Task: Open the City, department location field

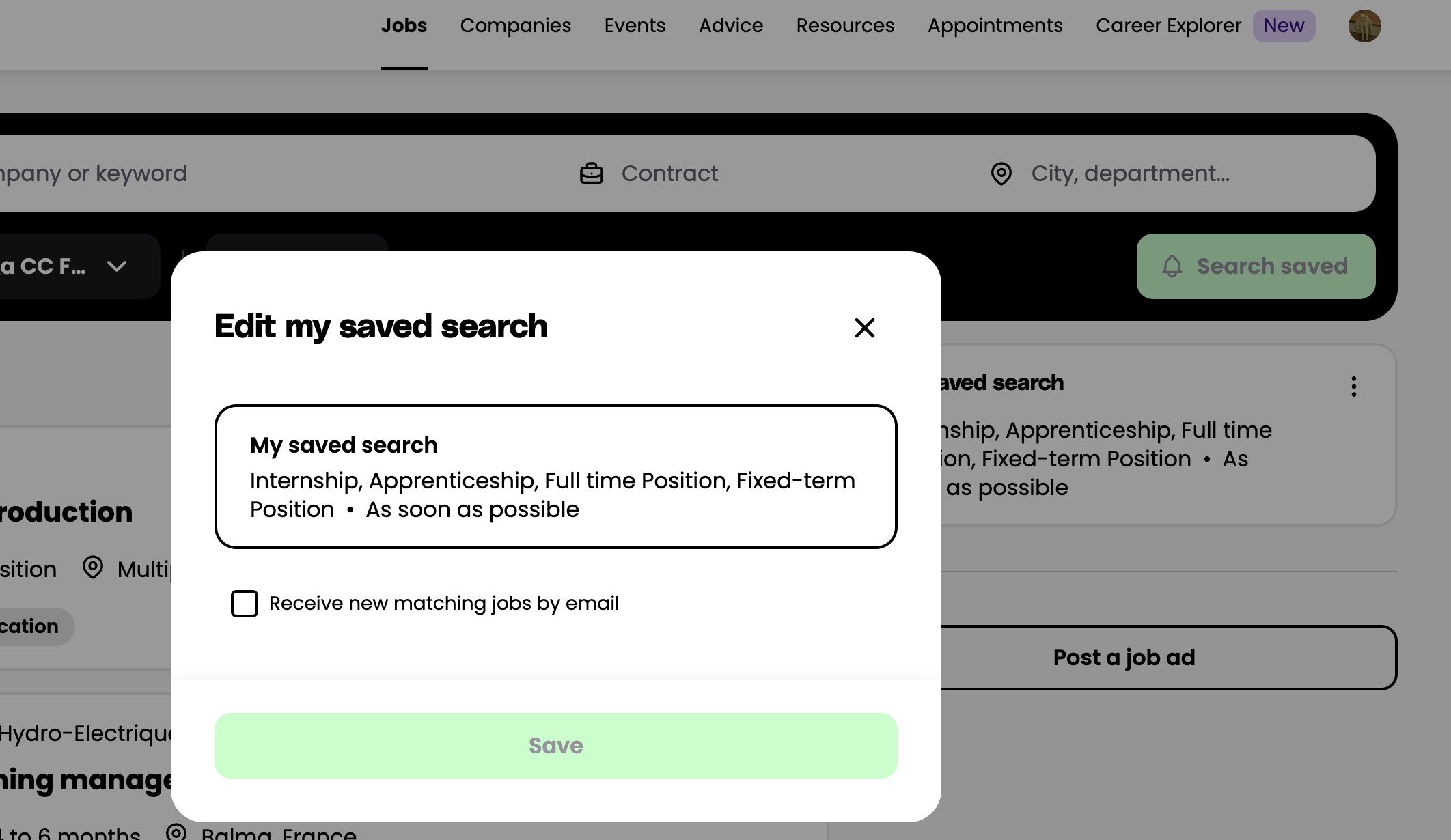Action: 1130,173
